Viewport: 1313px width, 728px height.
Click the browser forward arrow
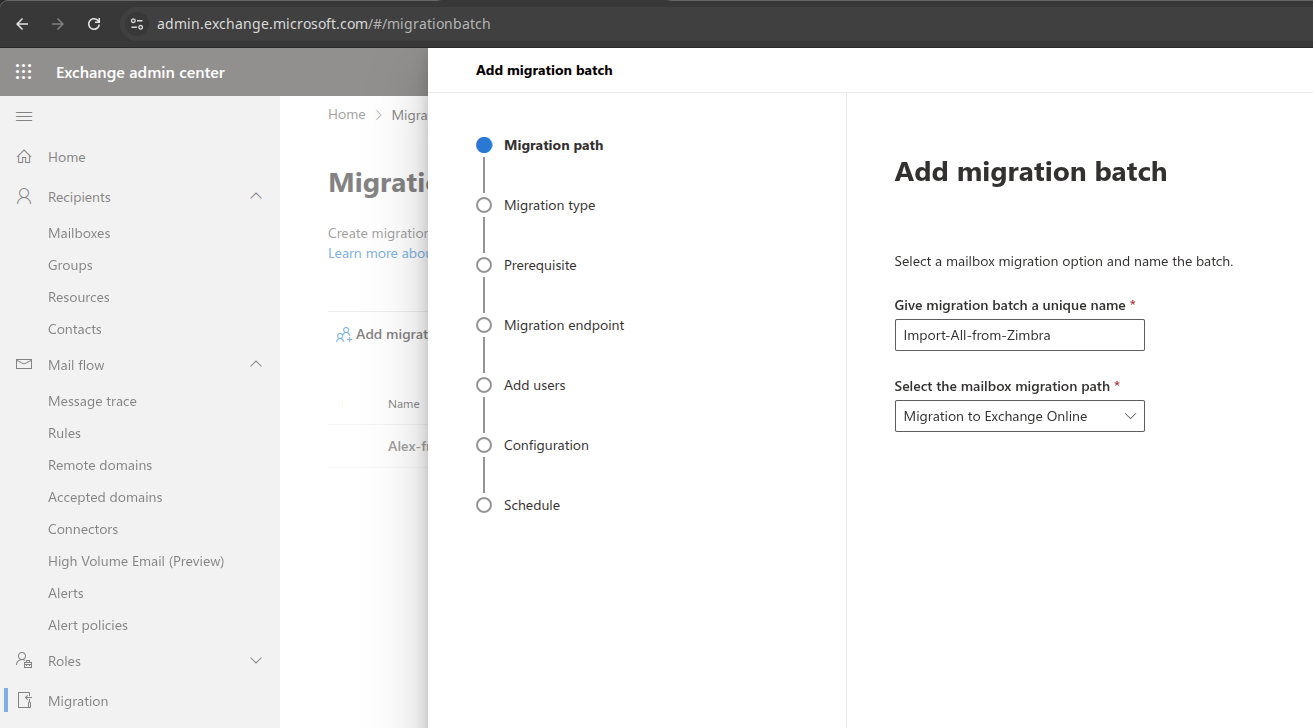(58, 23)
